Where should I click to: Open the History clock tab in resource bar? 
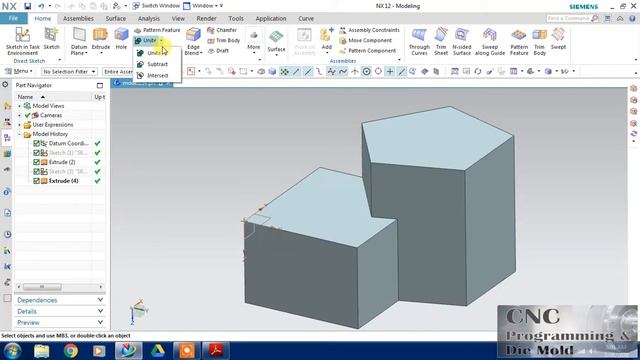7,234
